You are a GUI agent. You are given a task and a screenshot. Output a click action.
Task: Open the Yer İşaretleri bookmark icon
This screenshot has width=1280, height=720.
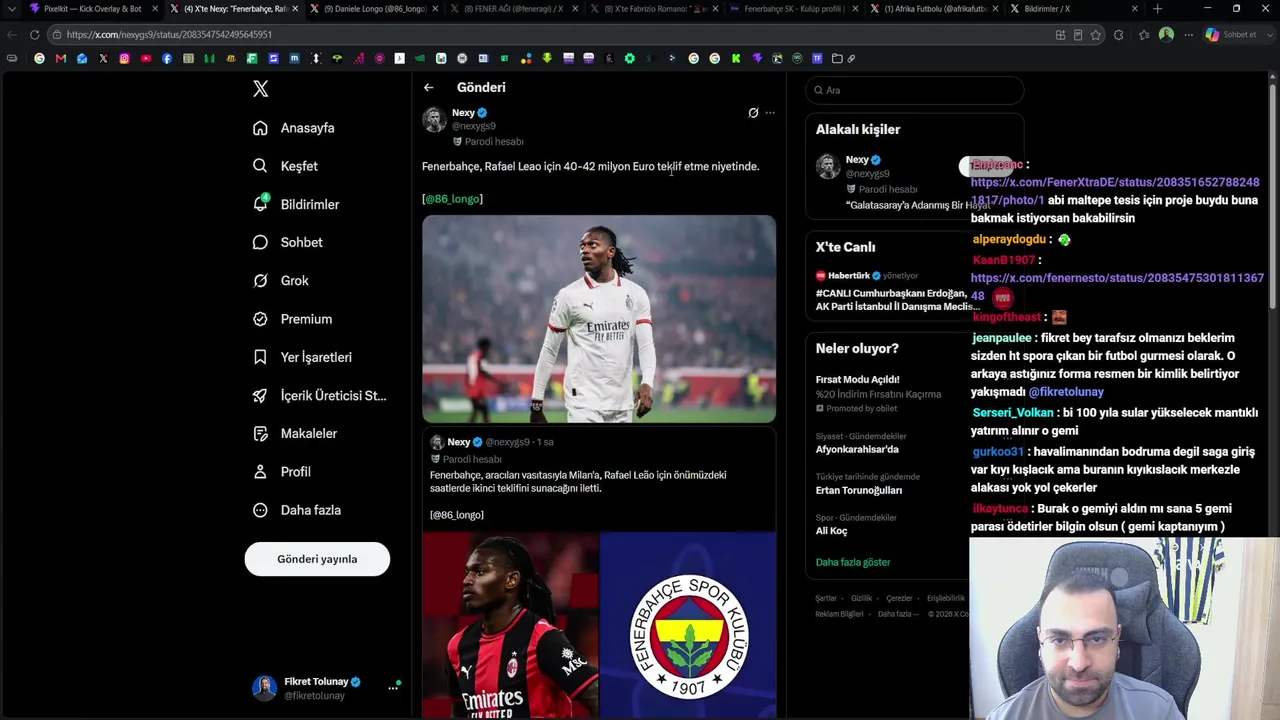coord(260,357)
